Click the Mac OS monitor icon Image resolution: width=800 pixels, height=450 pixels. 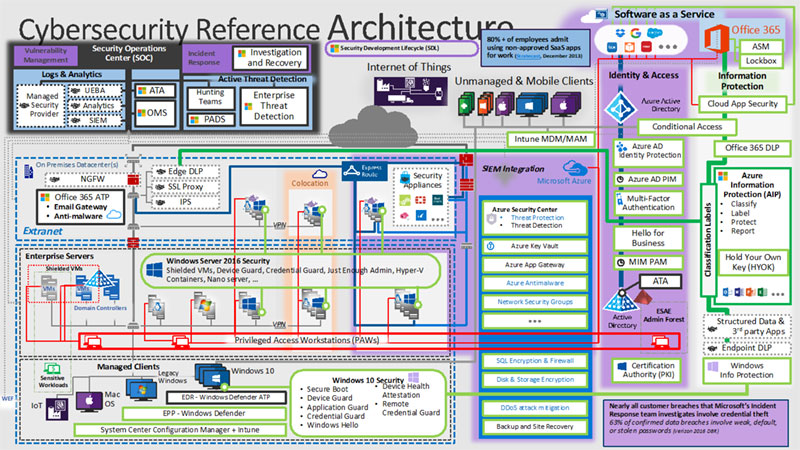(89, 402)
